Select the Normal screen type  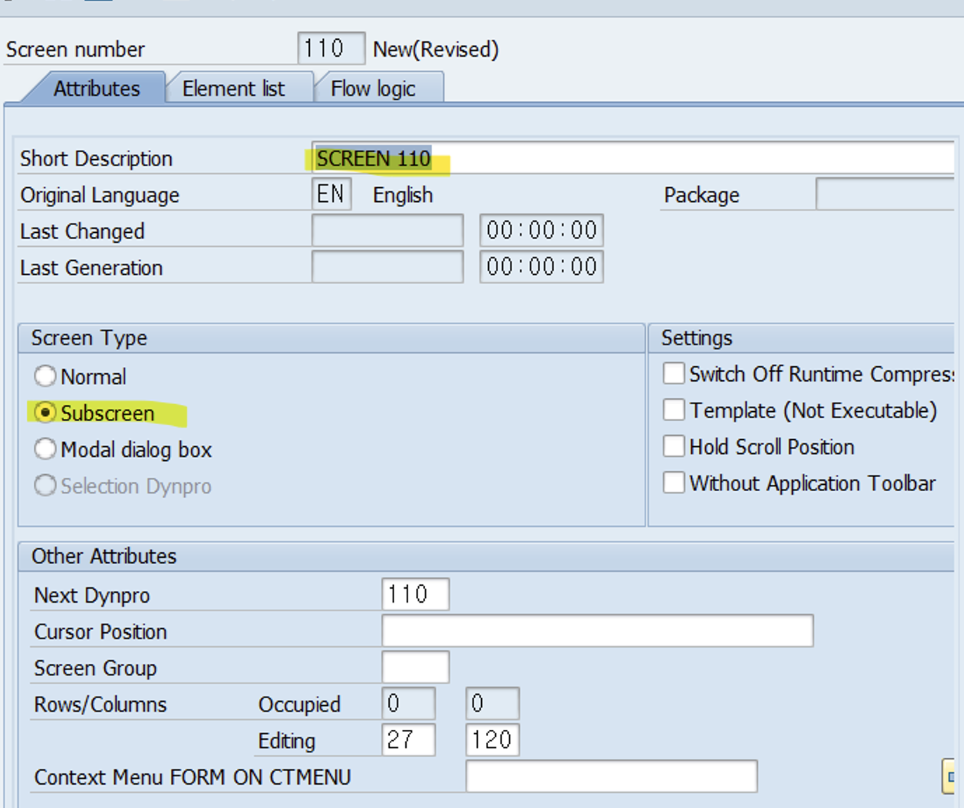(x=45, y=377)
